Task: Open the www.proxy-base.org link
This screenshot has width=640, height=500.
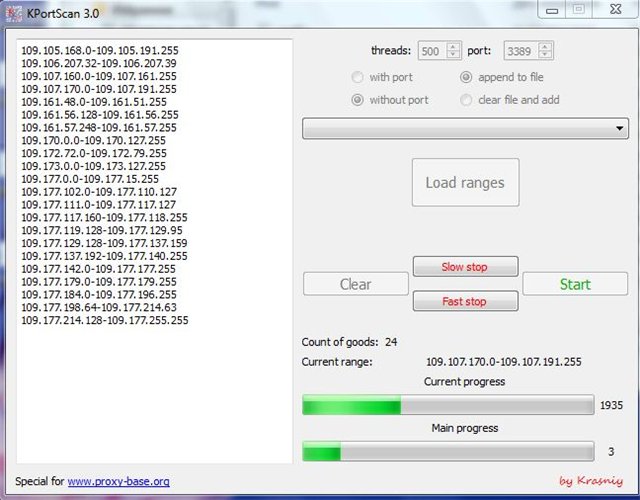Action: pyautogui.click(x=119, y=481)
